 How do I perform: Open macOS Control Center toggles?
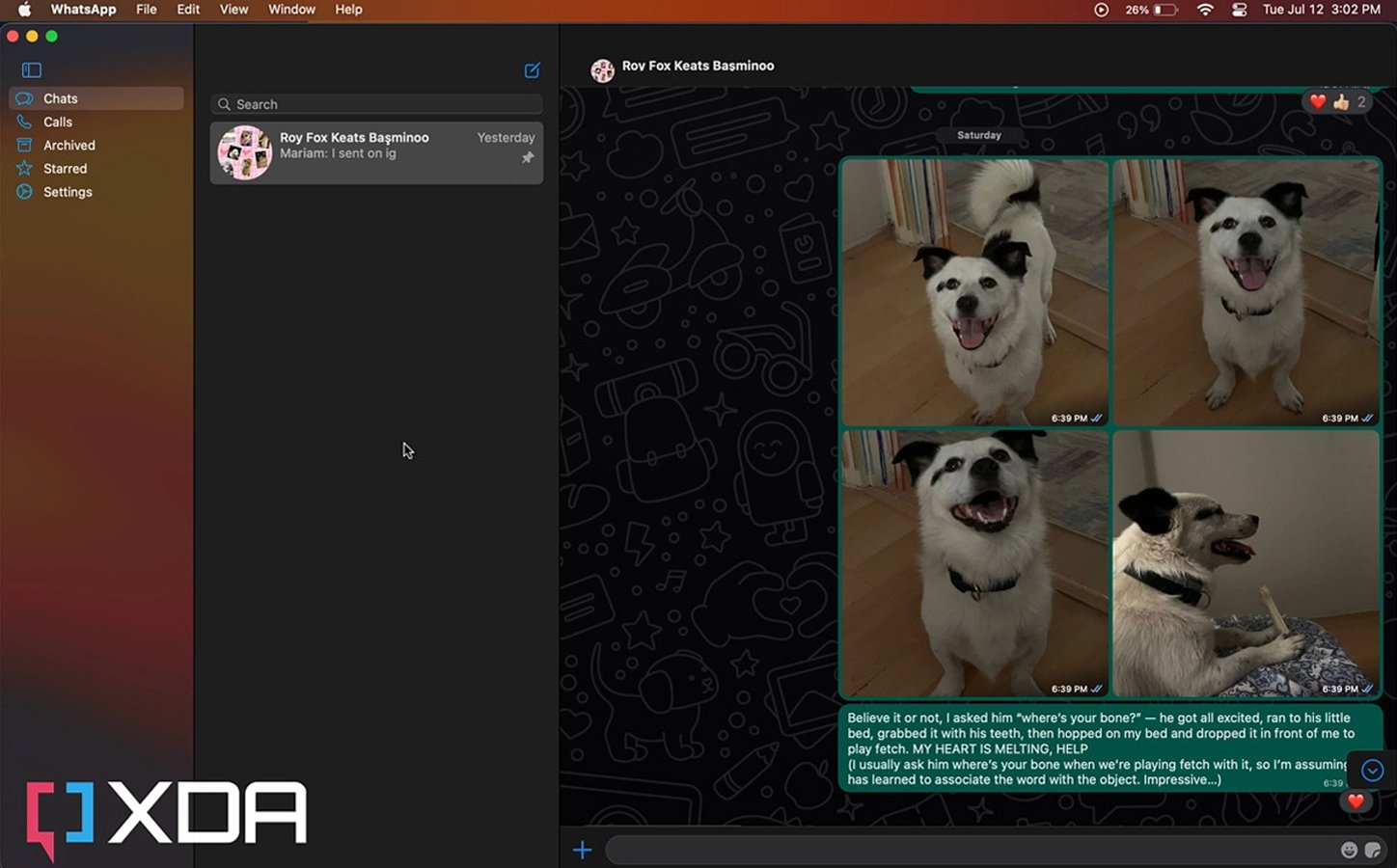pyautogui.click(x=1240, y=10)
